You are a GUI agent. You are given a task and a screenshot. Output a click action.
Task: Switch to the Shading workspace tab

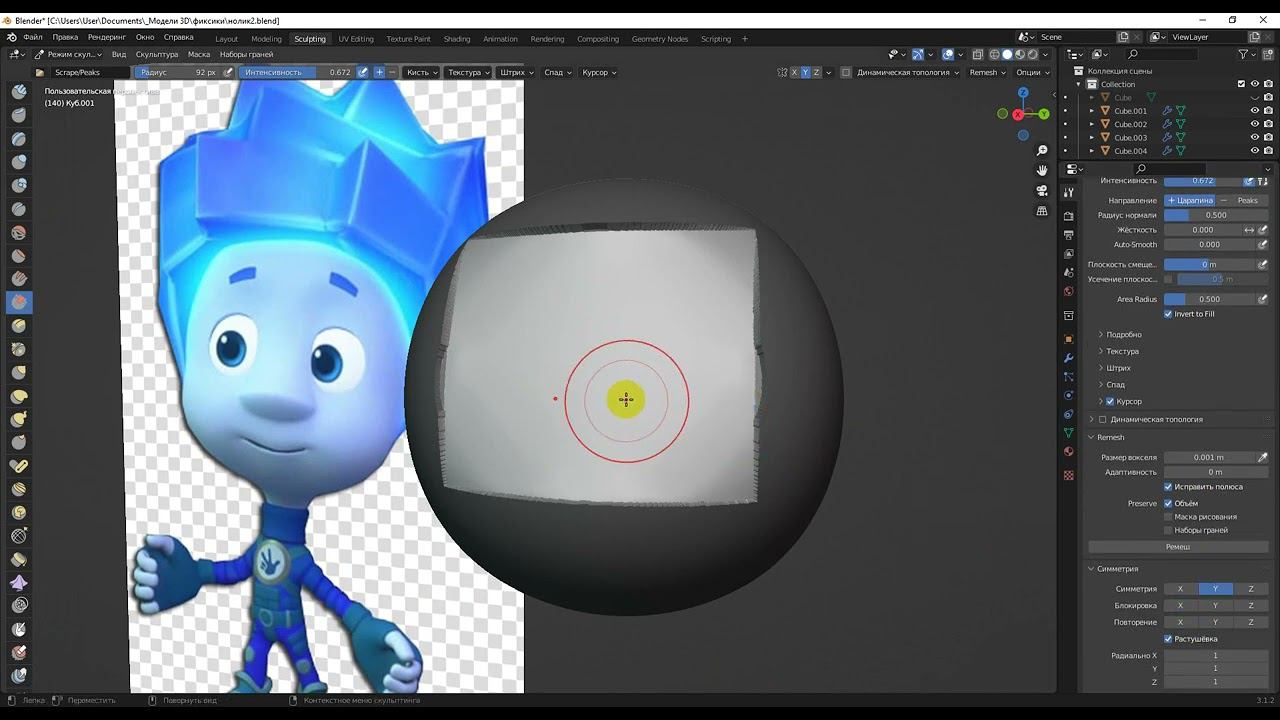tap(457, 39)
